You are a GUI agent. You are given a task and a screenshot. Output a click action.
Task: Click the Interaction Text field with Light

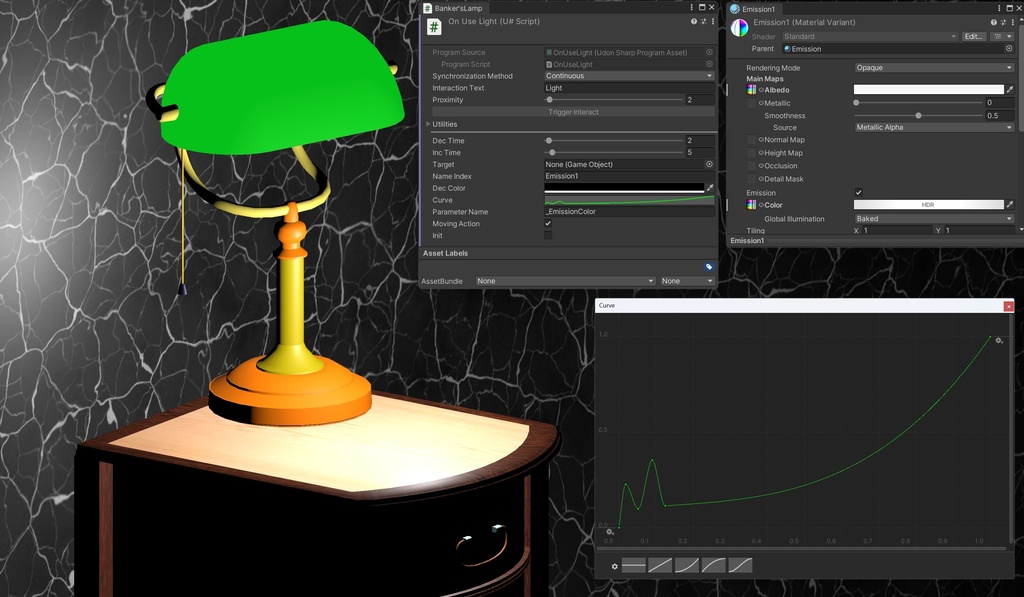click(629, 88)
